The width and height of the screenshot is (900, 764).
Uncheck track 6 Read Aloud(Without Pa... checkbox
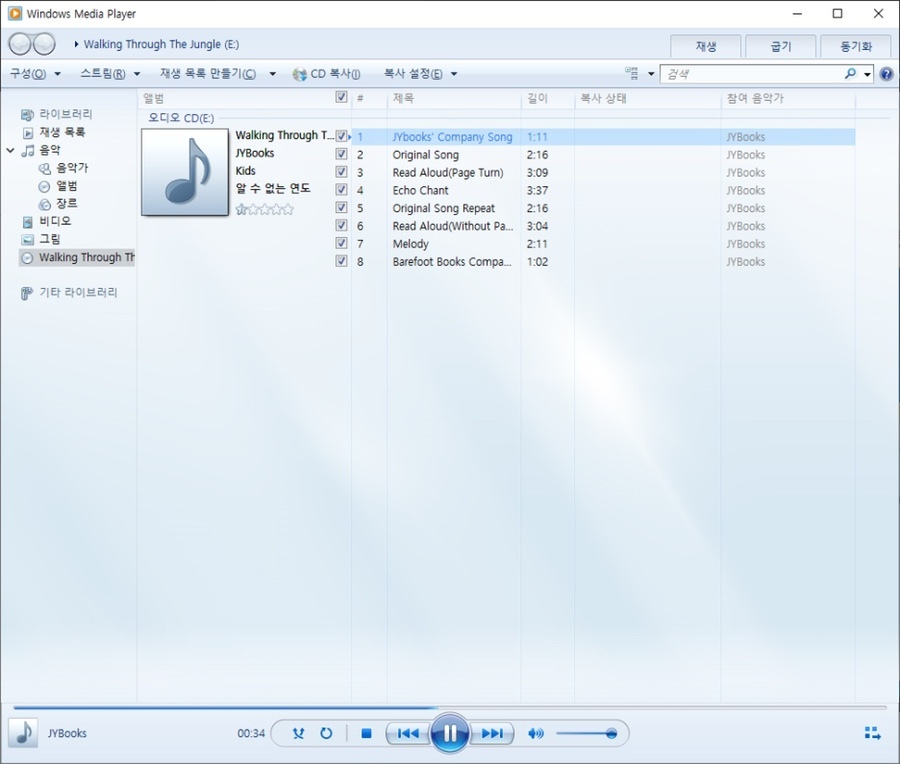point(342,225)
